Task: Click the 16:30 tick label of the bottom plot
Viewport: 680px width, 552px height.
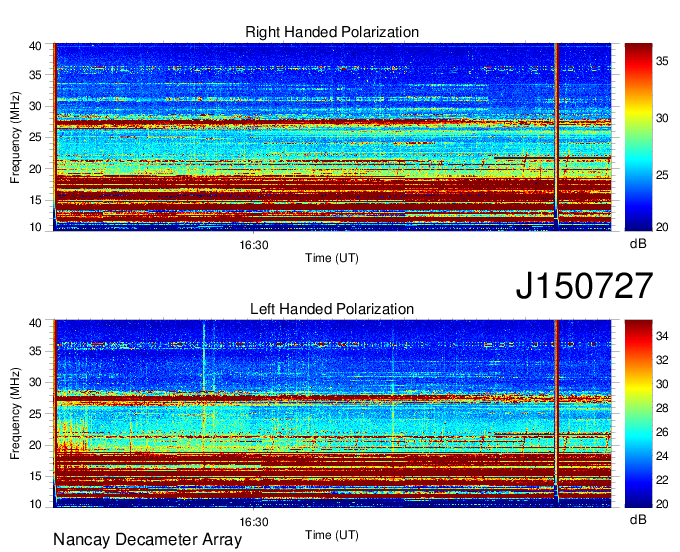Action: click(254, 522)
